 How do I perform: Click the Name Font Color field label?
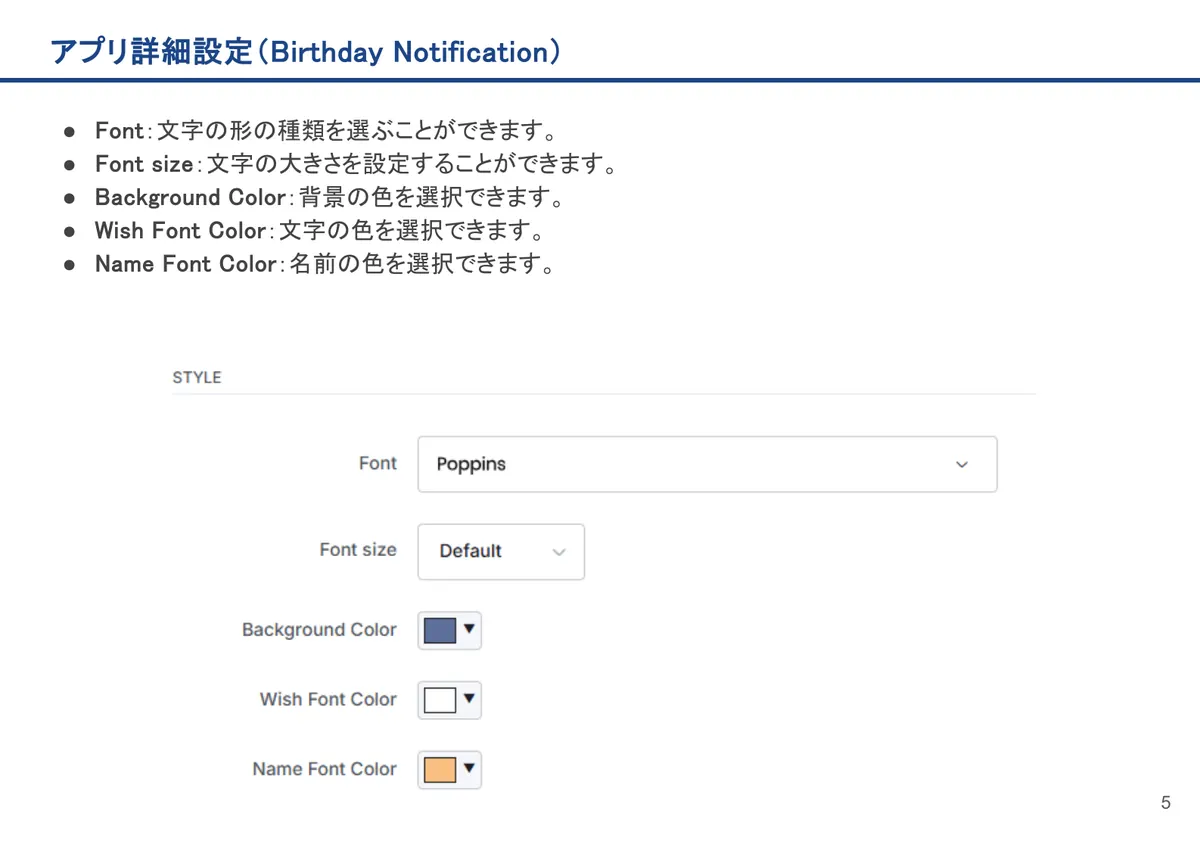click(x=324, y=770)
